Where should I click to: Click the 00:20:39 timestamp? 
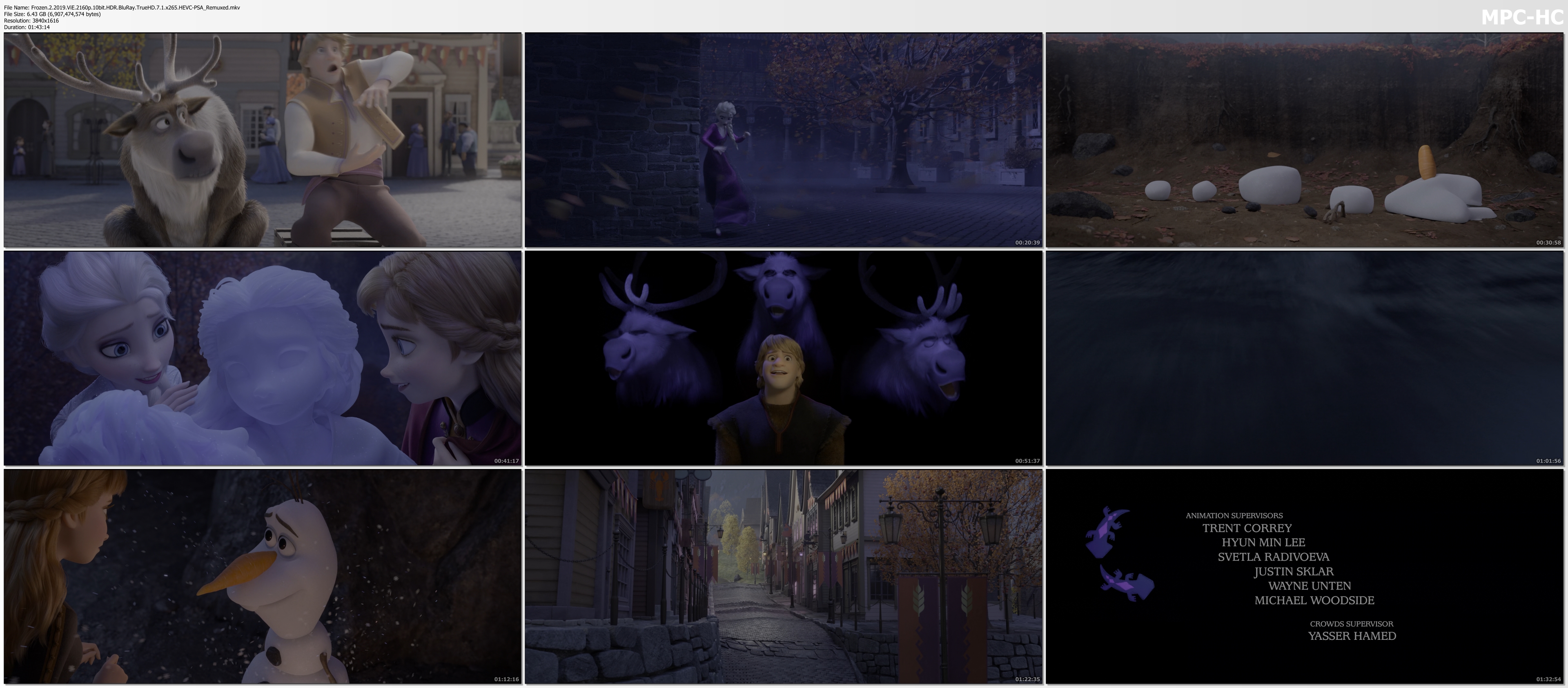(1027, 243)
